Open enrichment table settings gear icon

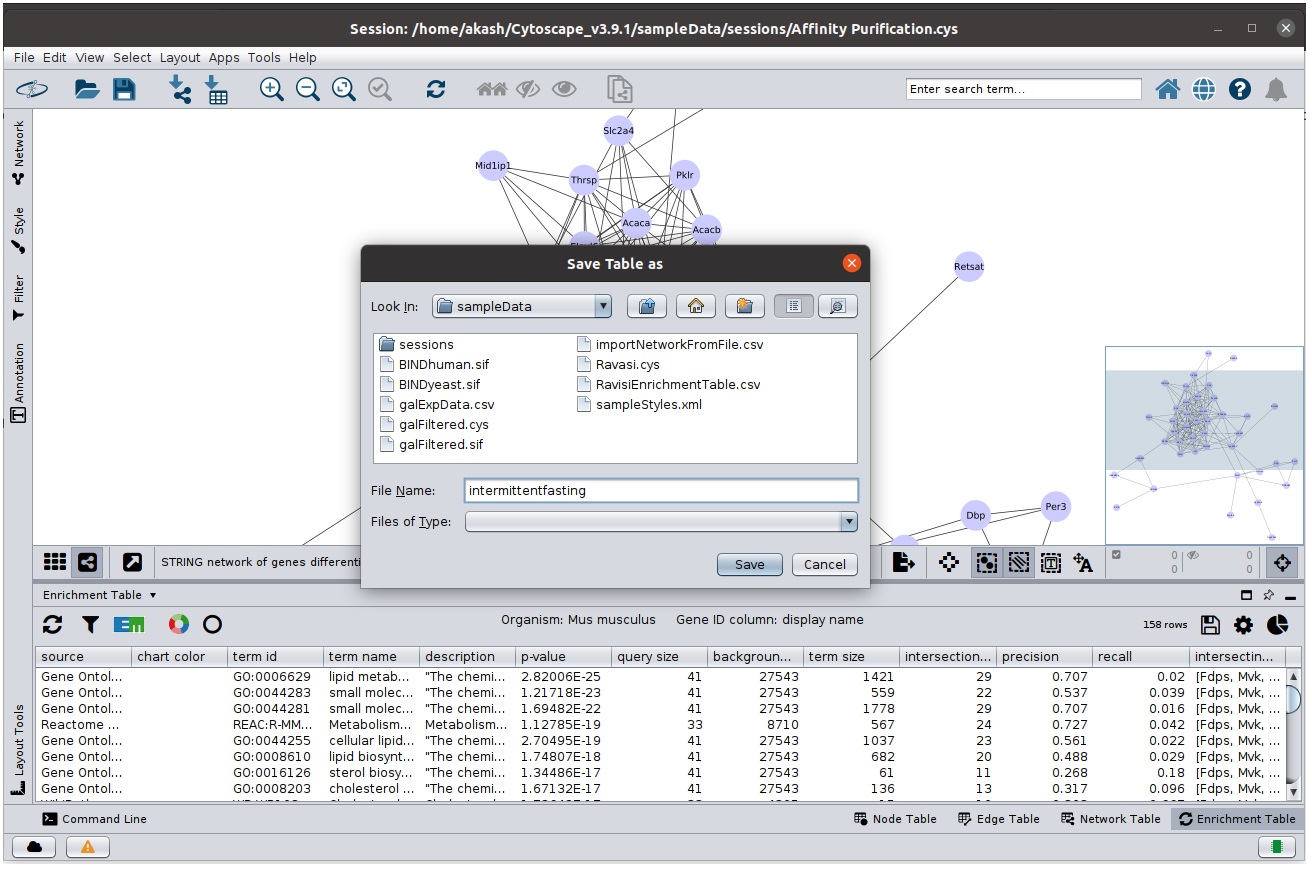1243,625
